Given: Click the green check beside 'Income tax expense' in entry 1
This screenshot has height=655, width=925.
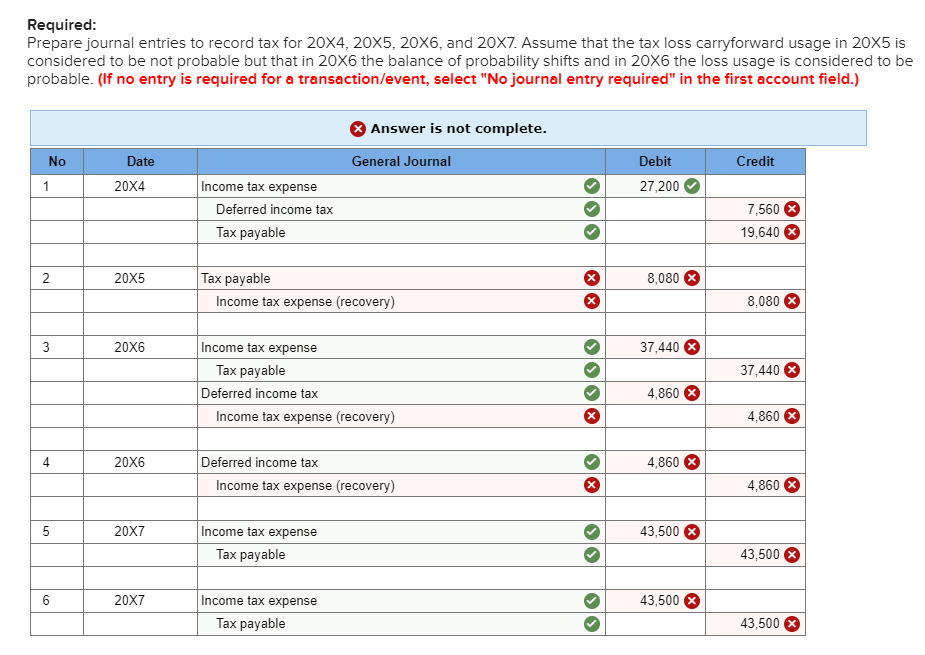Looking at the screenshot, I should pos(591,185).
